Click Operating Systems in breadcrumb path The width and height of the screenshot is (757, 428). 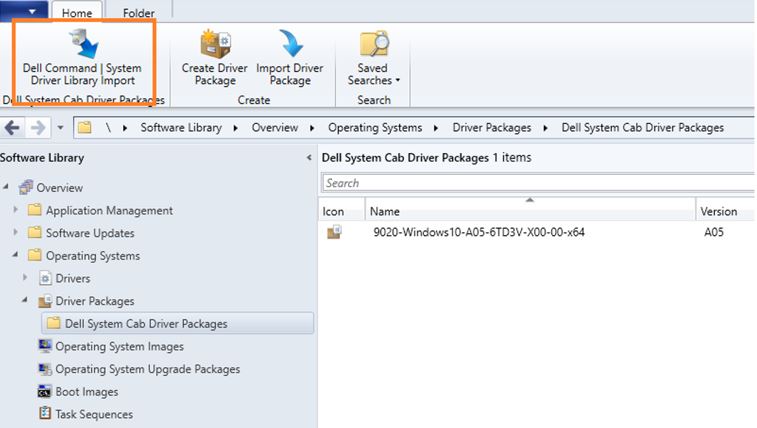[x=375, y=127]
